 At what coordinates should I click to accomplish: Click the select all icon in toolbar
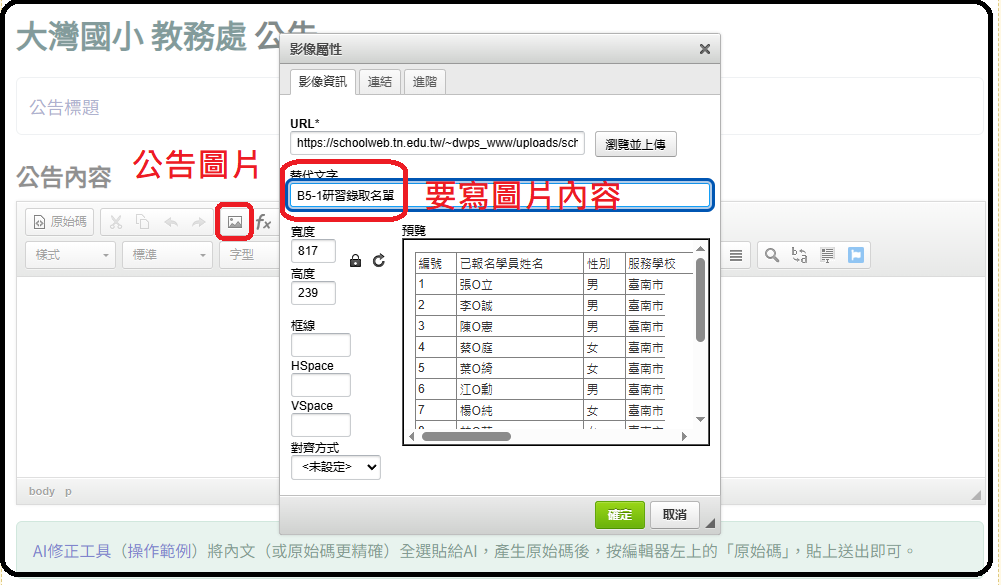[x=827, y=255]
